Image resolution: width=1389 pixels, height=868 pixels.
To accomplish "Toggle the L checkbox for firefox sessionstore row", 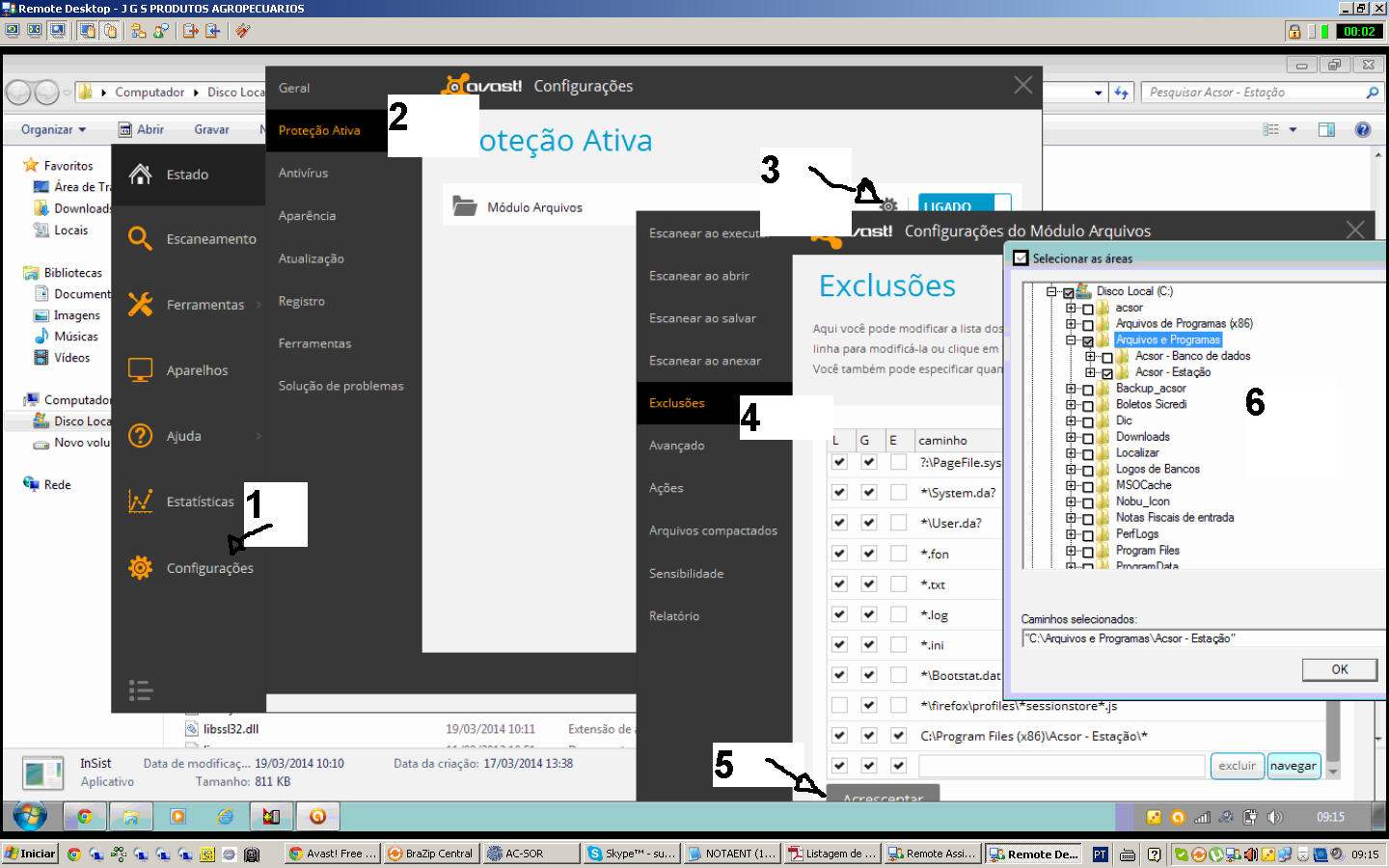I will [839, 705].
